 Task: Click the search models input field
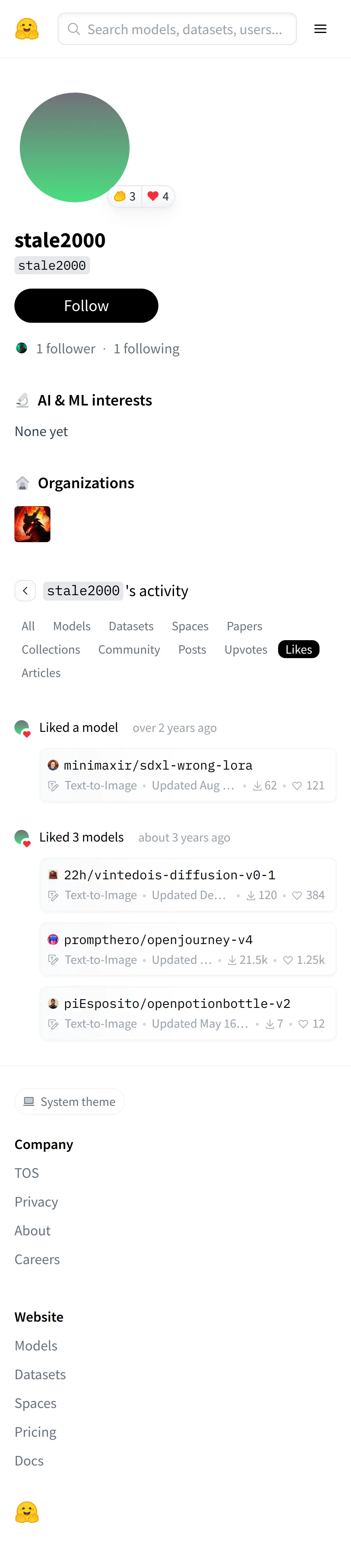pos(183,29)
